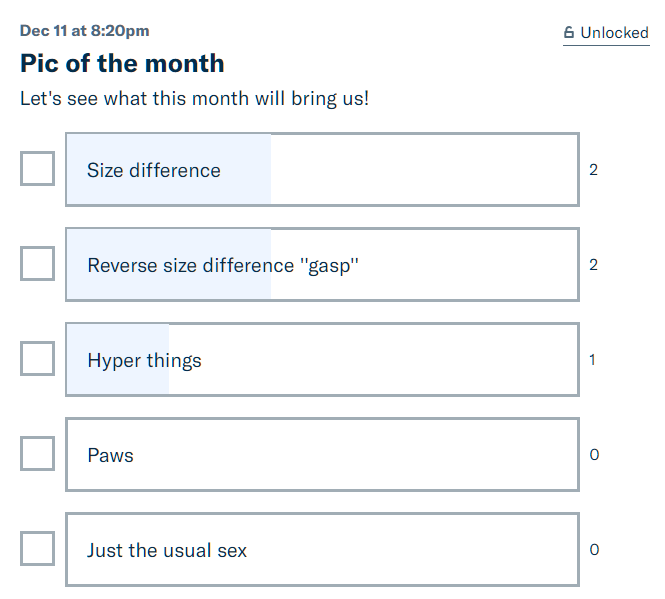Screen dimensions: 665x599
Task: Check the Reverse size difference checkbox
Action: [x=38, y=263]
